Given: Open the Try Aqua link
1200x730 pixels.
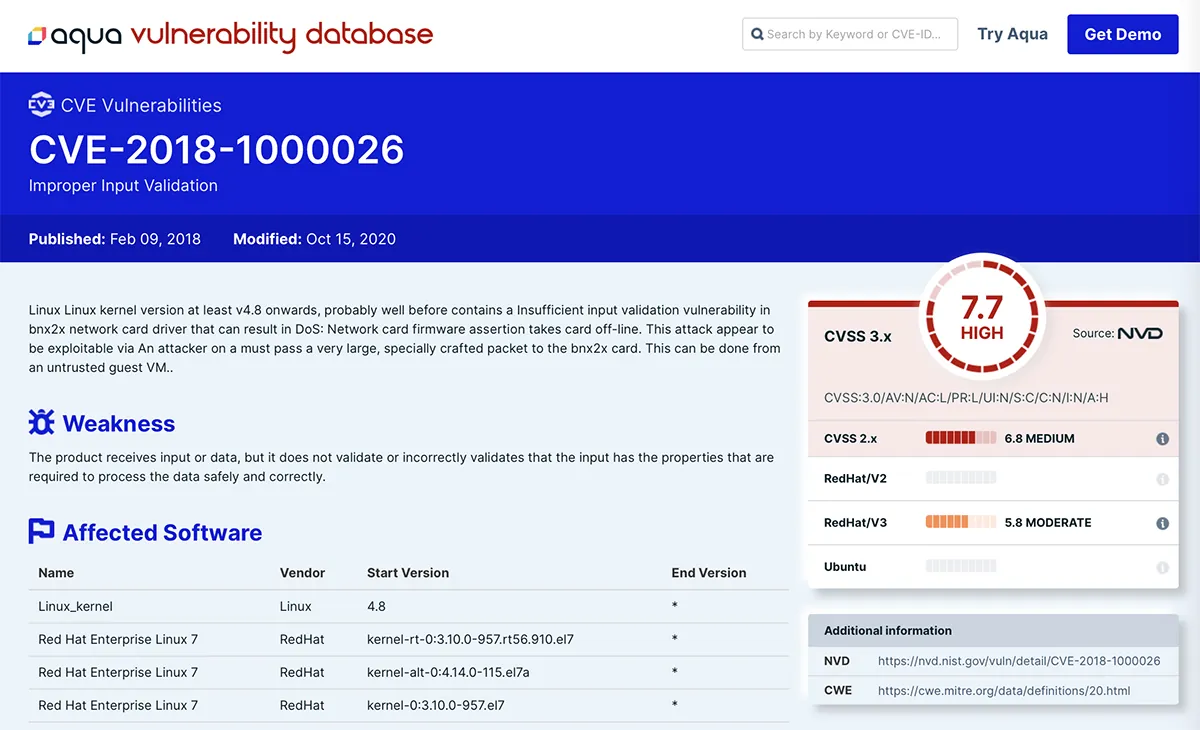Looking at the screenshot, I should [x=1012, y=34].
